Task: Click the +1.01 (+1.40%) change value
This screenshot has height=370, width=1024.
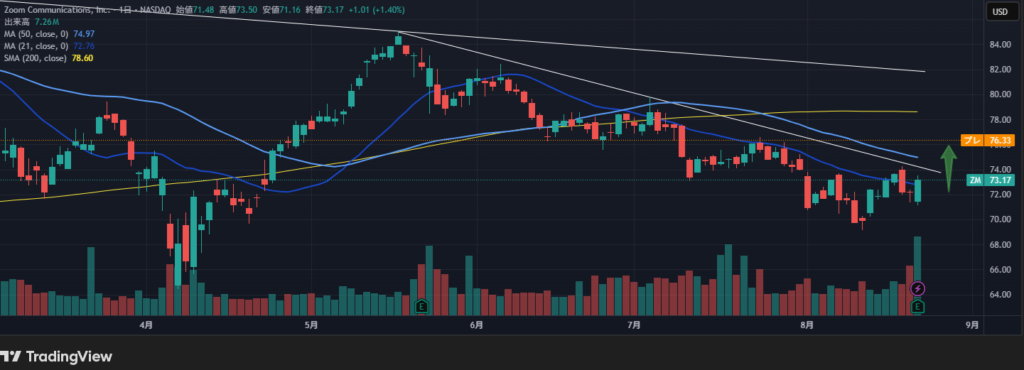Action: 377,10
